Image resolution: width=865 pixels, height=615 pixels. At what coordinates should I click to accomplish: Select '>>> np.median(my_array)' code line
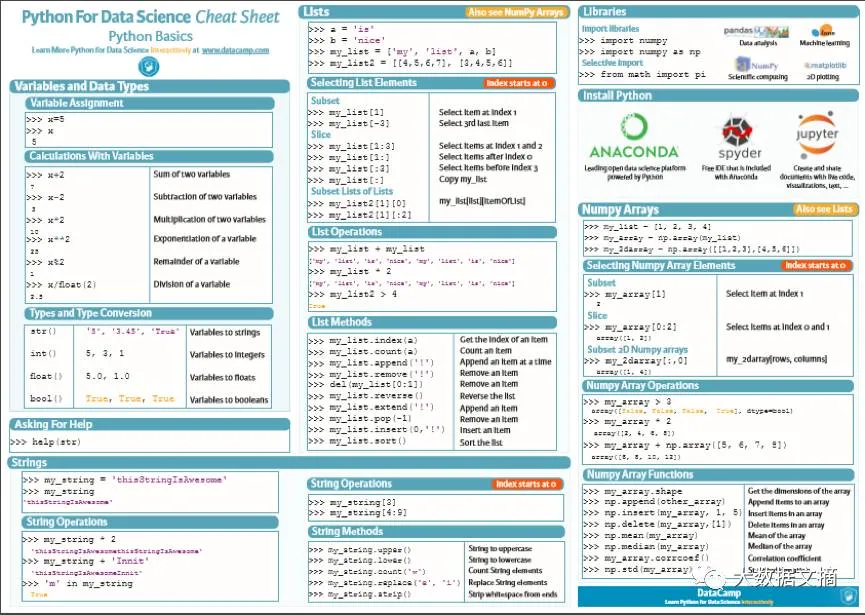point(647,547)
